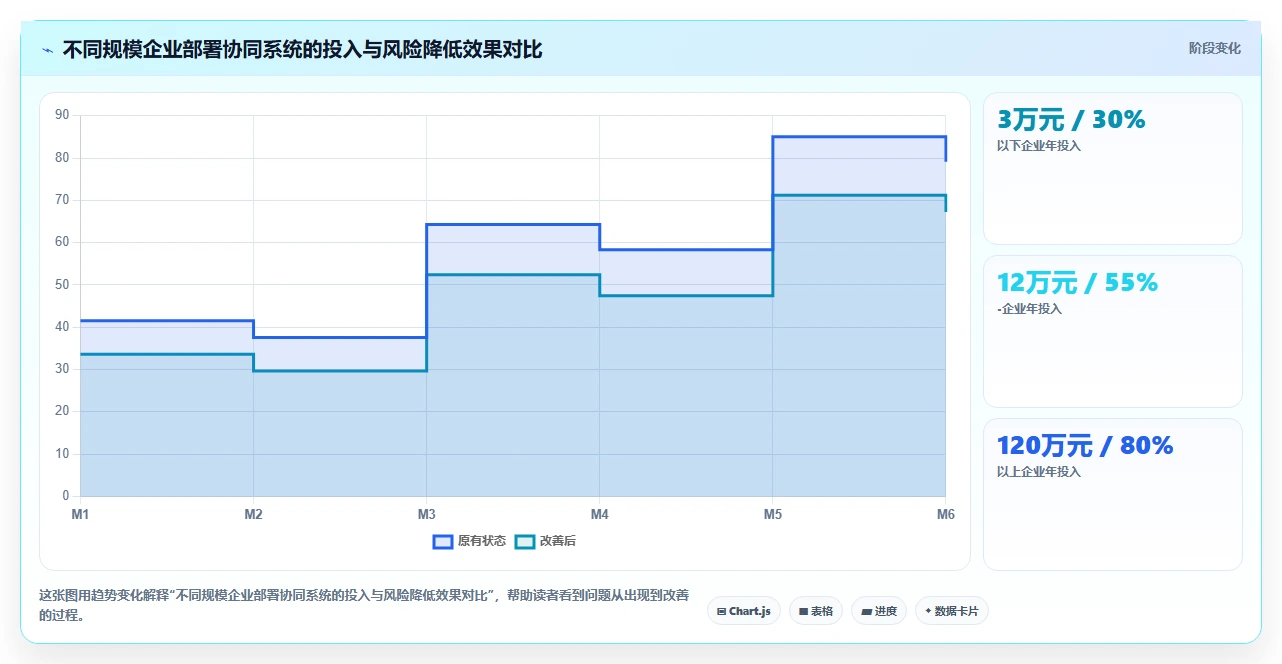
Task: Click the lightning icon beside the title
Action: (x=47, y=50)
